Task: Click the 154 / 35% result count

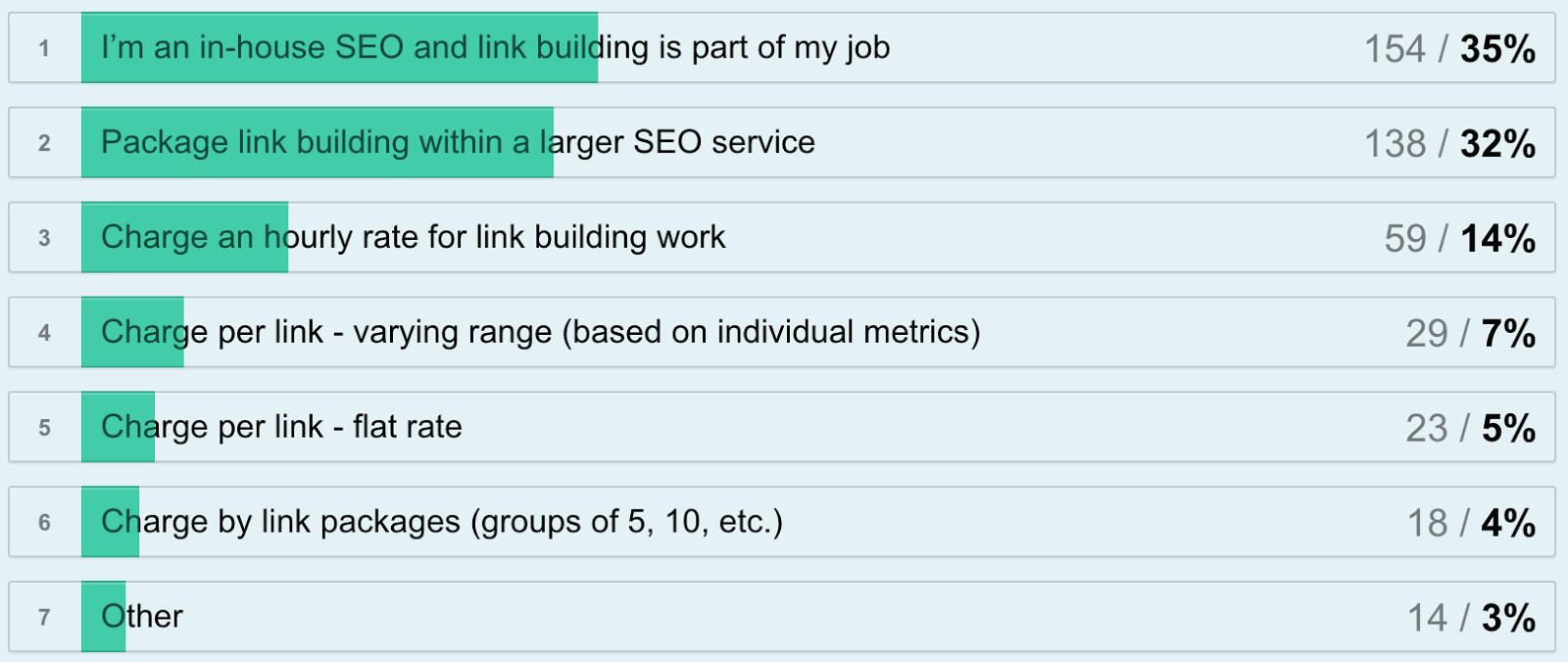Action: point(1449,49)
